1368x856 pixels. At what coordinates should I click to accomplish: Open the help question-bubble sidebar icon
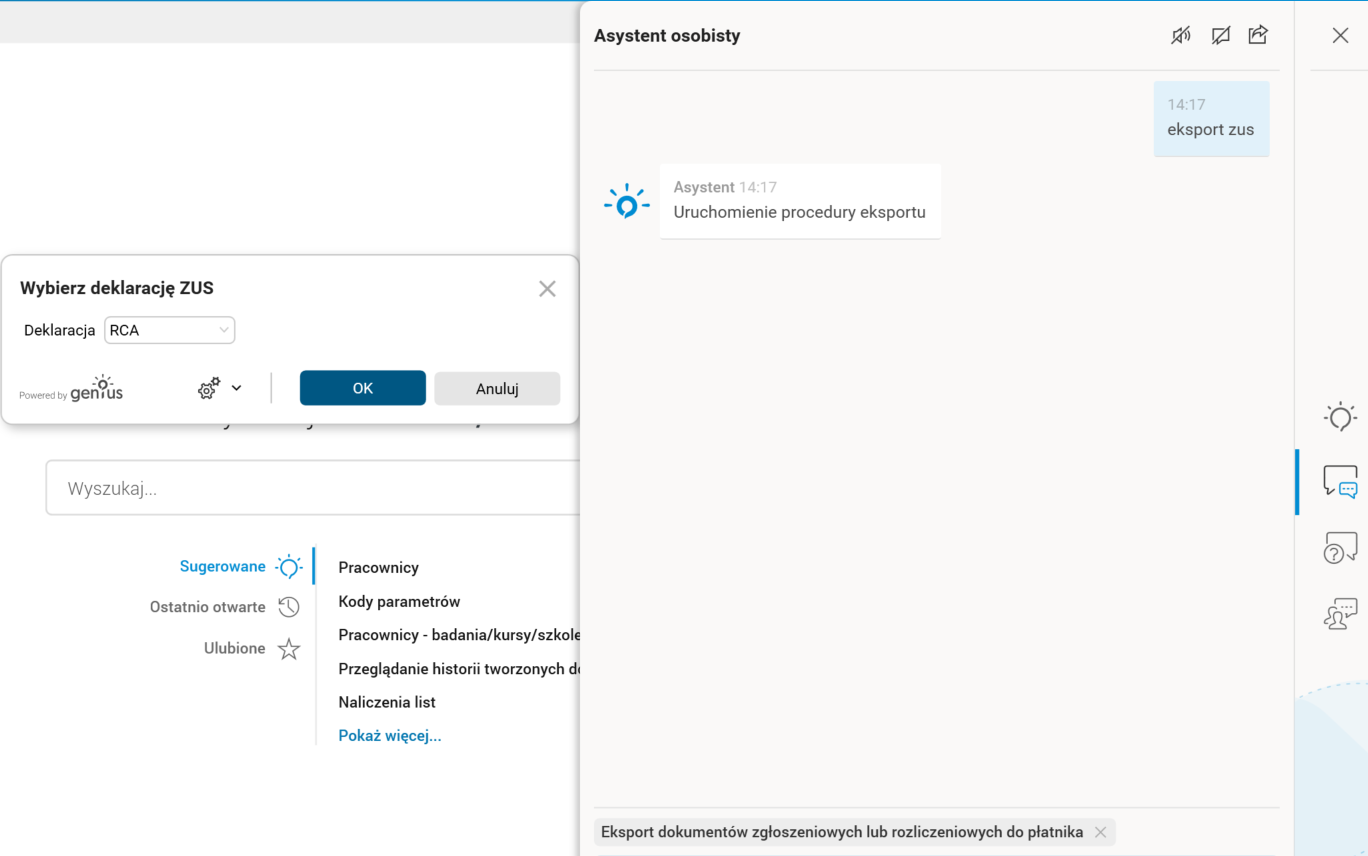(1340, 547)
